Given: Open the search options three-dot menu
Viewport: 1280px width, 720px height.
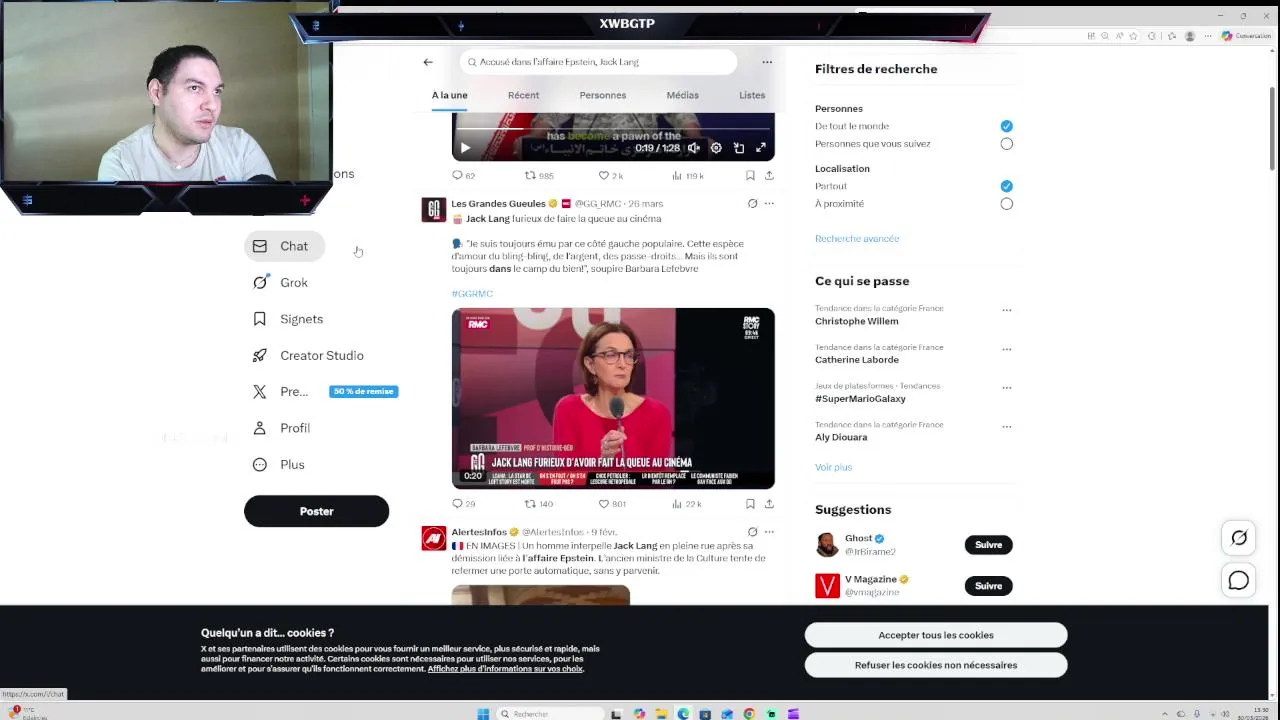Looking at the screenshot, I should pyautogui.click(x=767, y=62).
